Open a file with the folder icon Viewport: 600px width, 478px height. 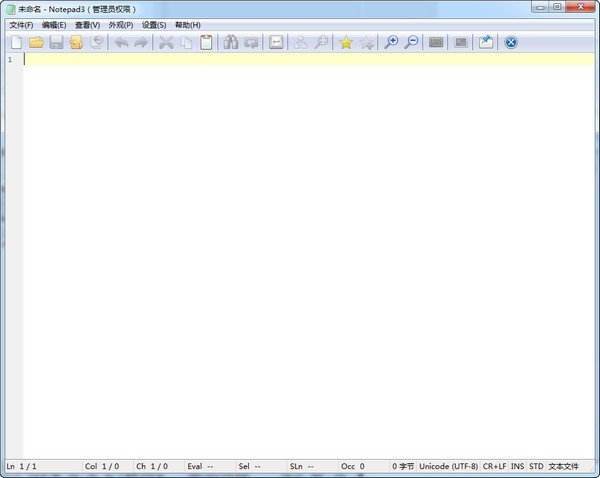pos(36,42)
